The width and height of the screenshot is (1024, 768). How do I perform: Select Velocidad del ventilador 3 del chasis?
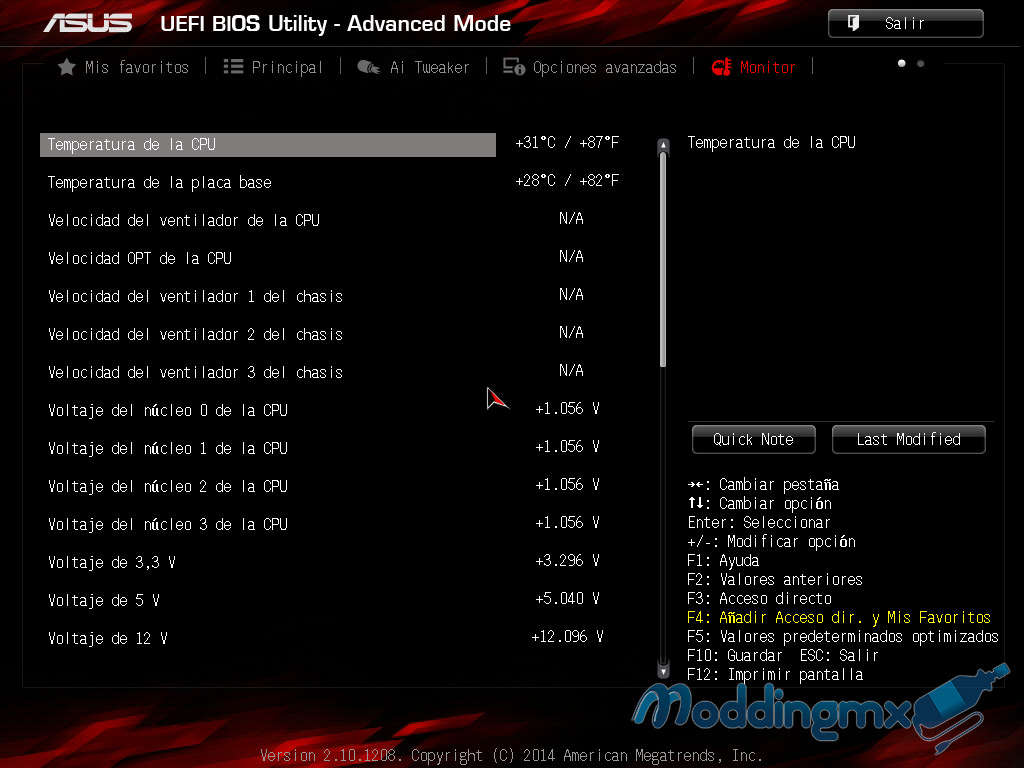(x=195, y=372)
